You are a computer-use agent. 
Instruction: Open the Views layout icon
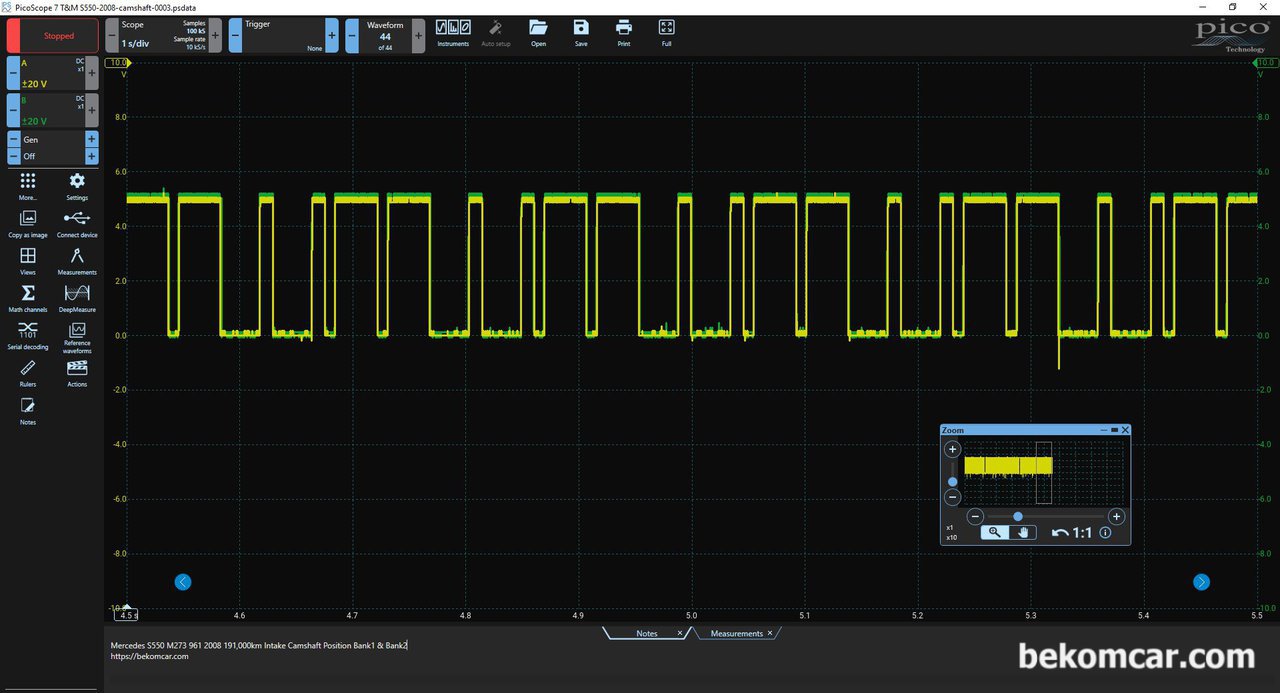click(28, 261)
